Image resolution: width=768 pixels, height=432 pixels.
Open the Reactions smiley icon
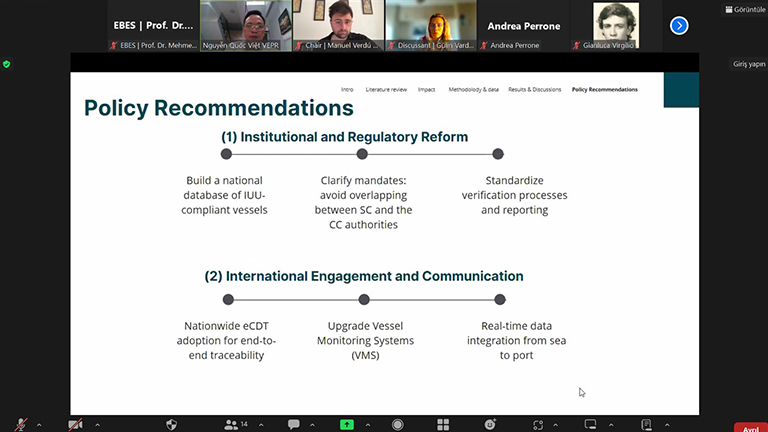click(x=490, y=424)
